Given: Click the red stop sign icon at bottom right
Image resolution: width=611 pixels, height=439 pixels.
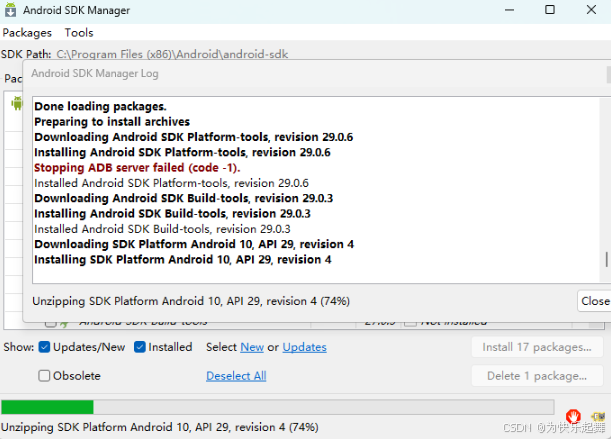Looking at the screenshot, I should (x=574, y=416).
